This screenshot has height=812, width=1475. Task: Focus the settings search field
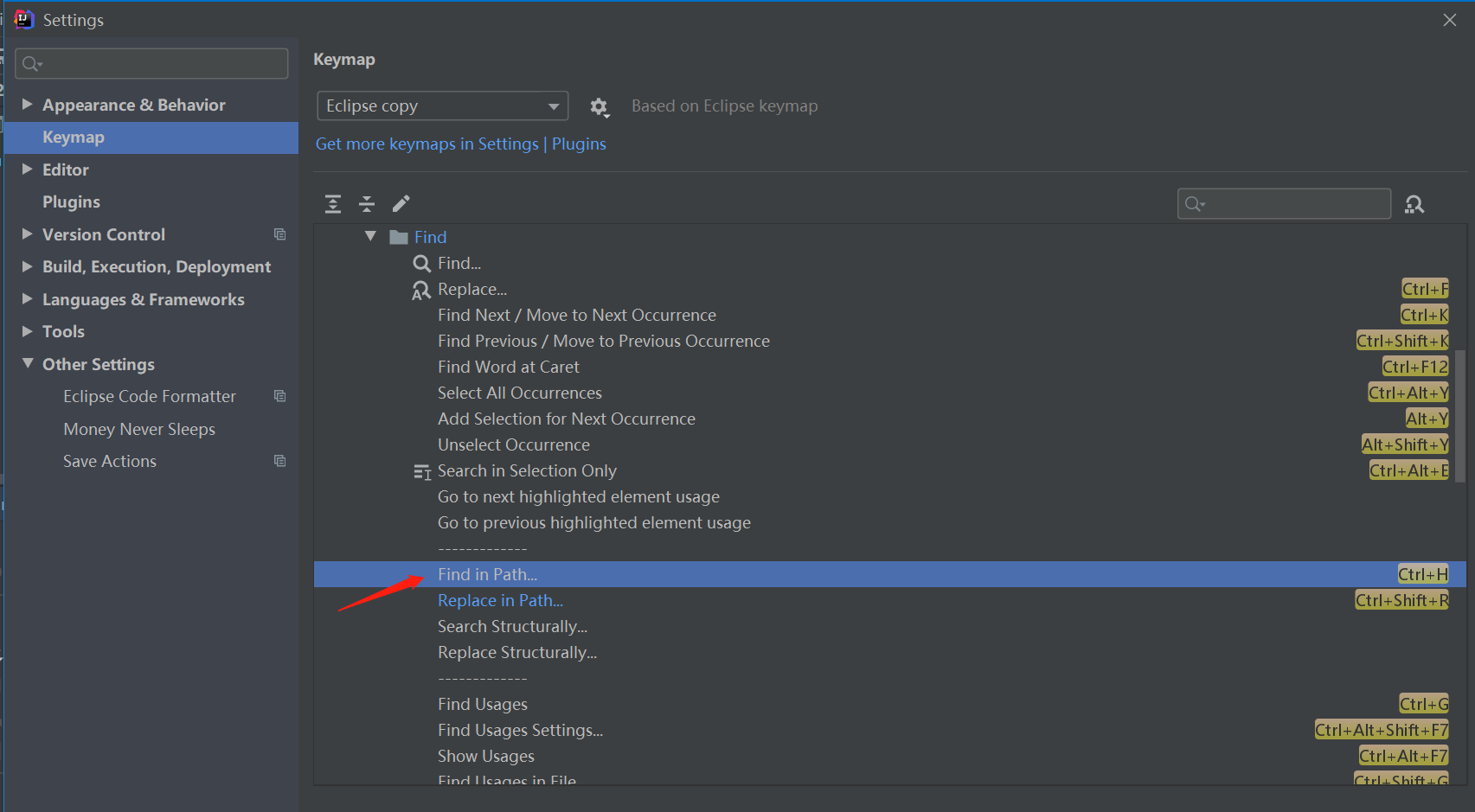(x=151, y=64)
